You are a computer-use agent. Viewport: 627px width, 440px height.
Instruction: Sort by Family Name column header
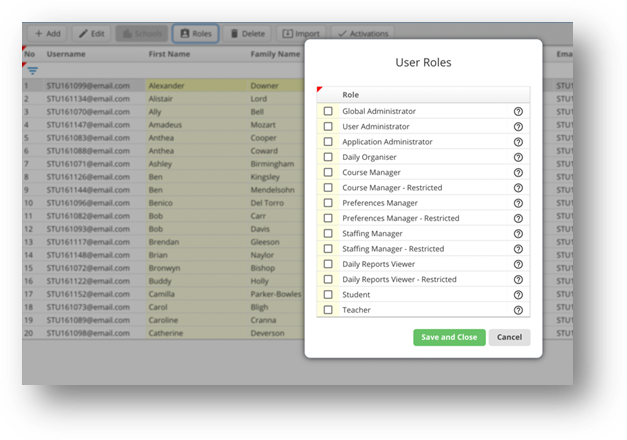click(275, 54)
